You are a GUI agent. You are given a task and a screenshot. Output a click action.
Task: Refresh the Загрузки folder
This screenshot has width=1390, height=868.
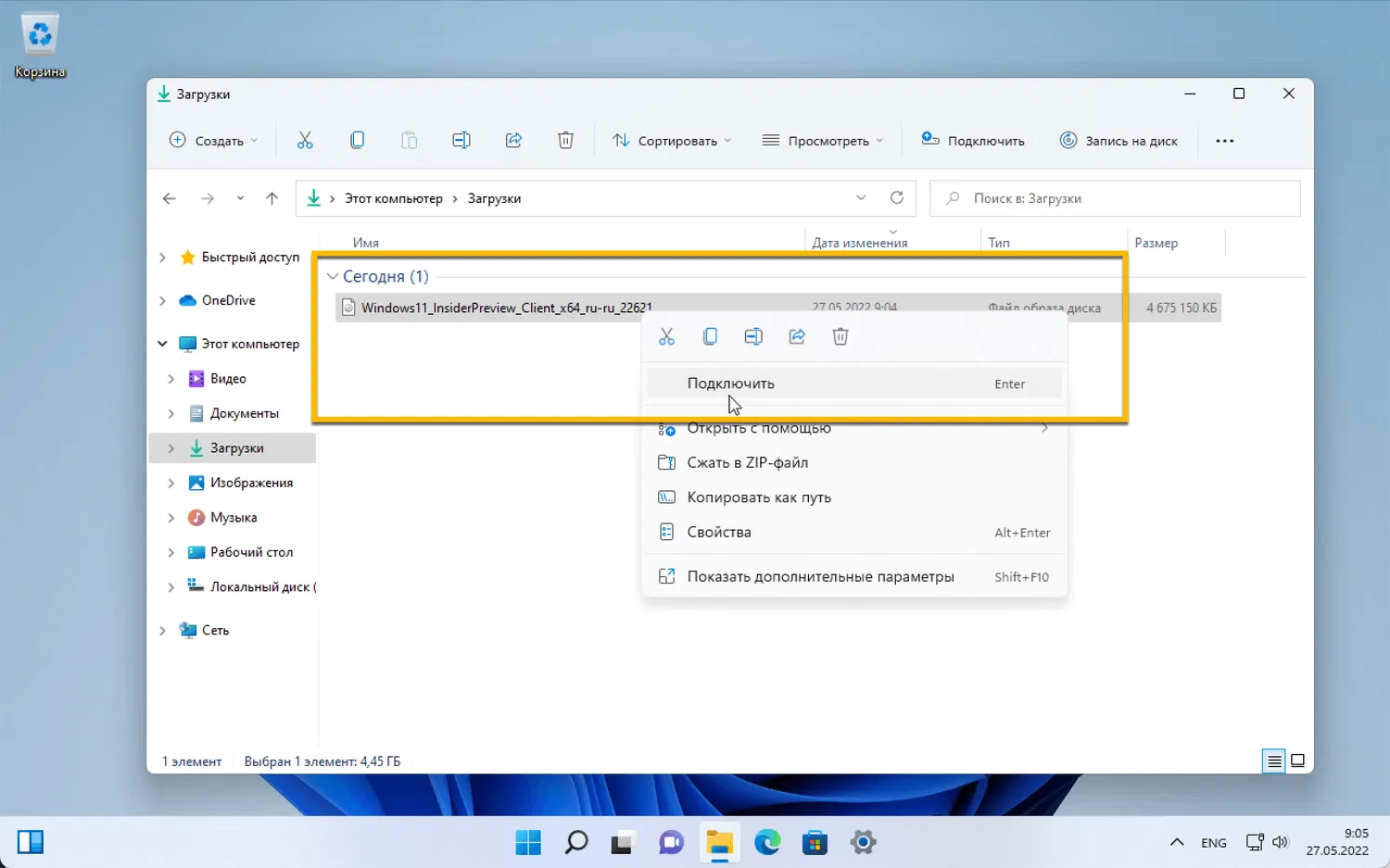click(896, 198)
